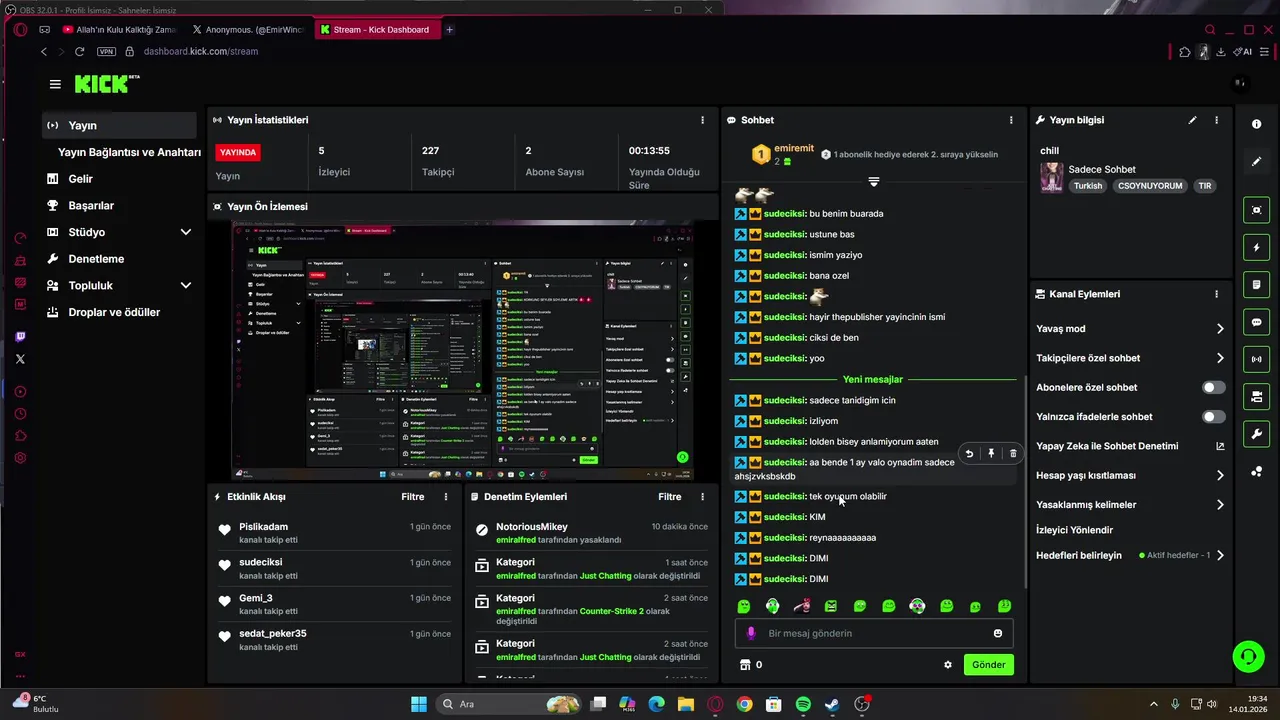Open Filtre in Etkinlik Akışı
This screenshot has height=720, width=1280.
(413, 497)
